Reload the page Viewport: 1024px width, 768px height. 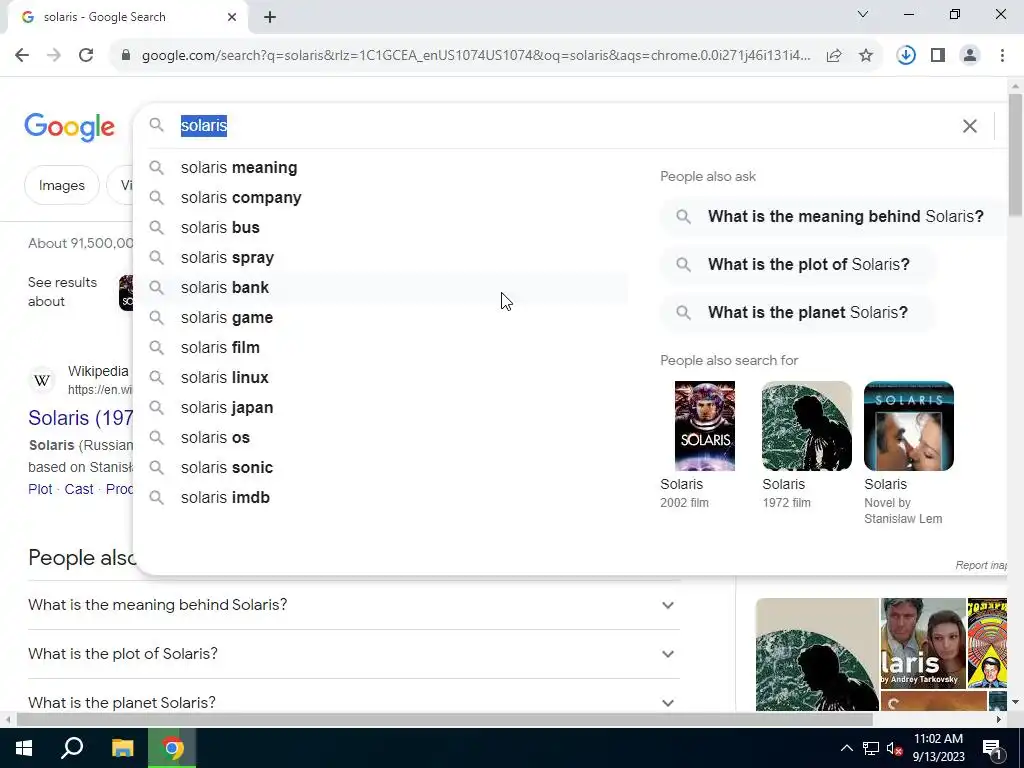(86, 56)
